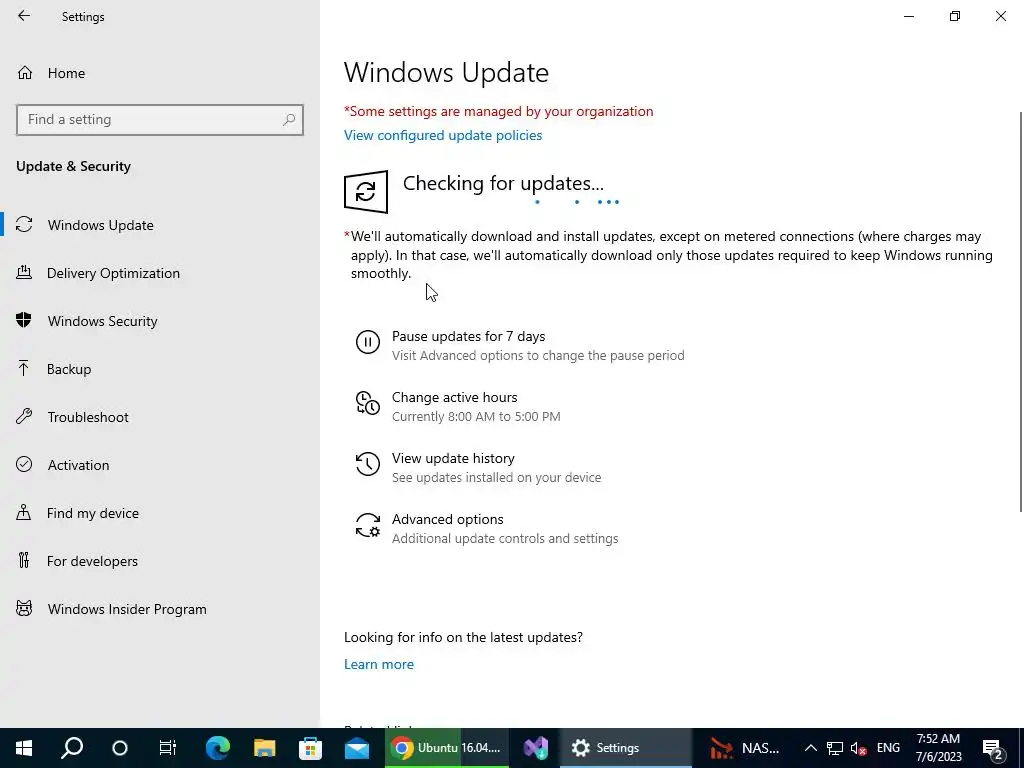Click the Find my device icon
Viewport: 1024px width, 768px height.
[x=24, y=512]
